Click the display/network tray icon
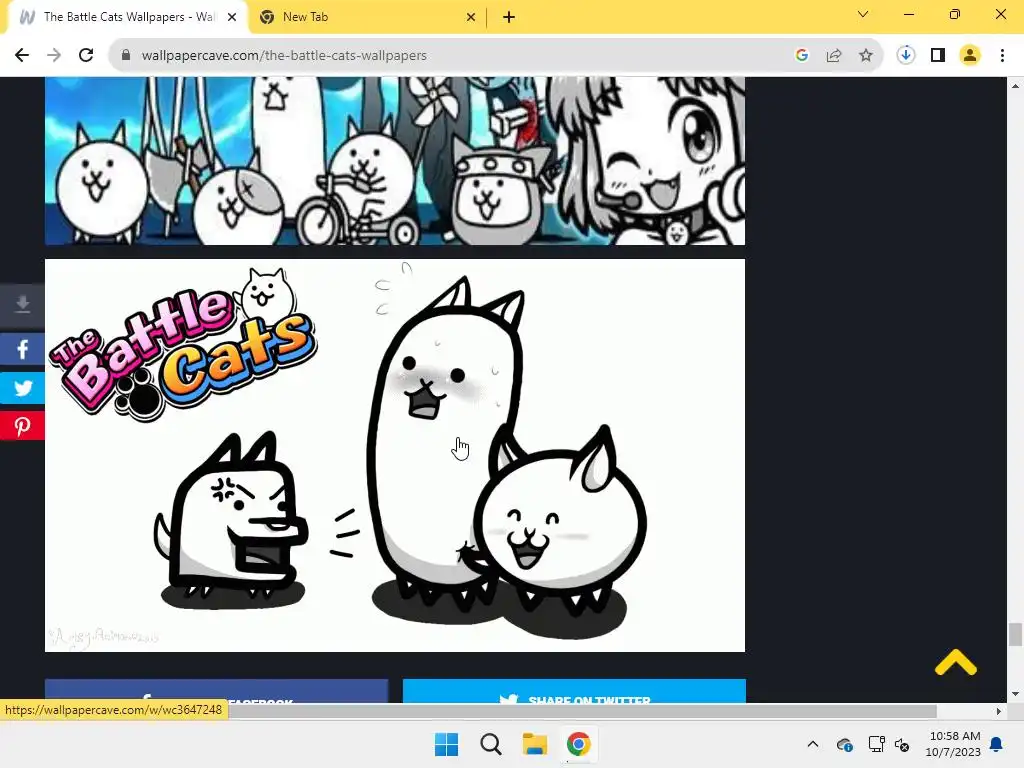 (876, 744)
